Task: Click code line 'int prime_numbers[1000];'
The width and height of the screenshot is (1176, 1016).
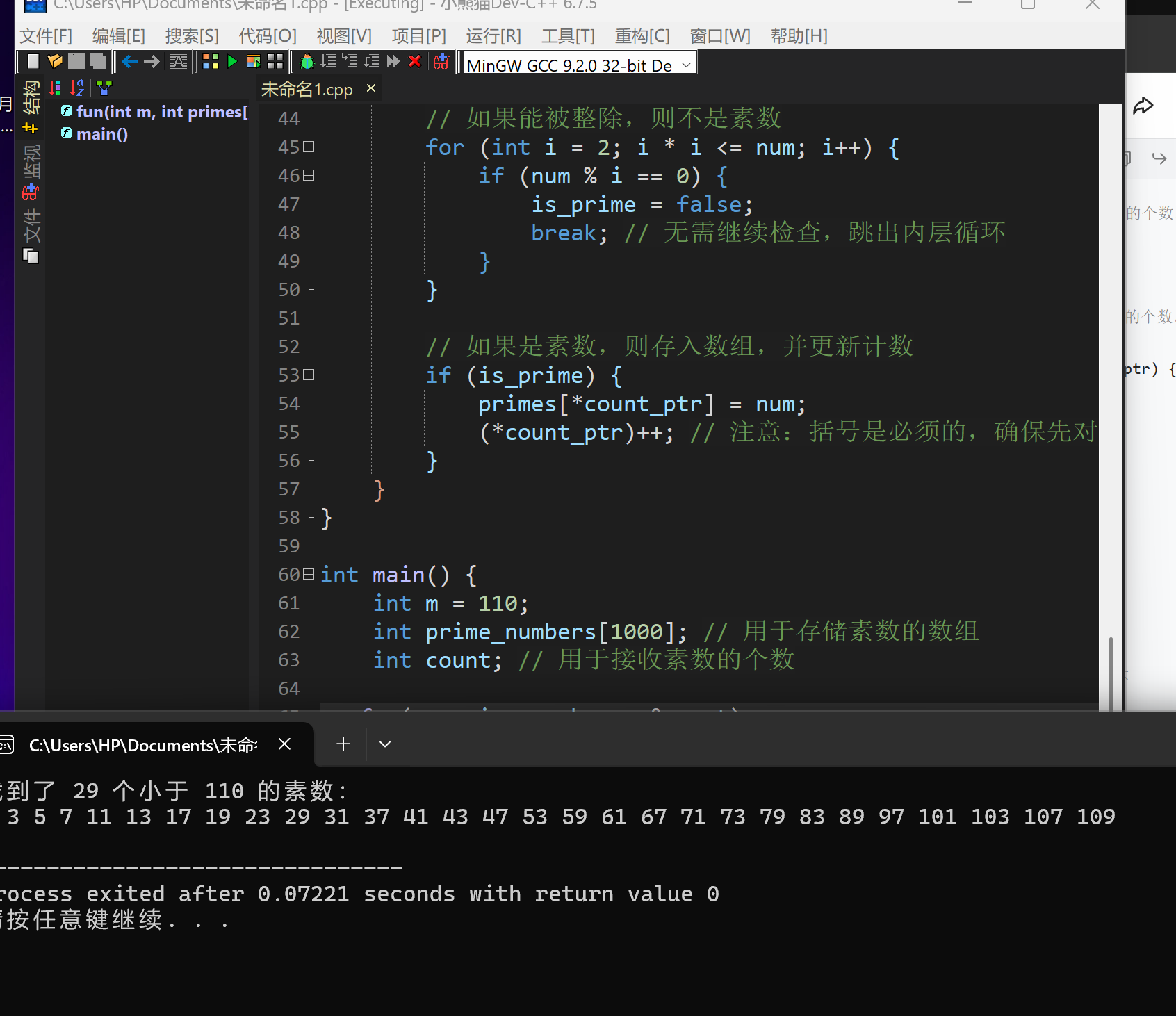Action: (x=530, y=631)
